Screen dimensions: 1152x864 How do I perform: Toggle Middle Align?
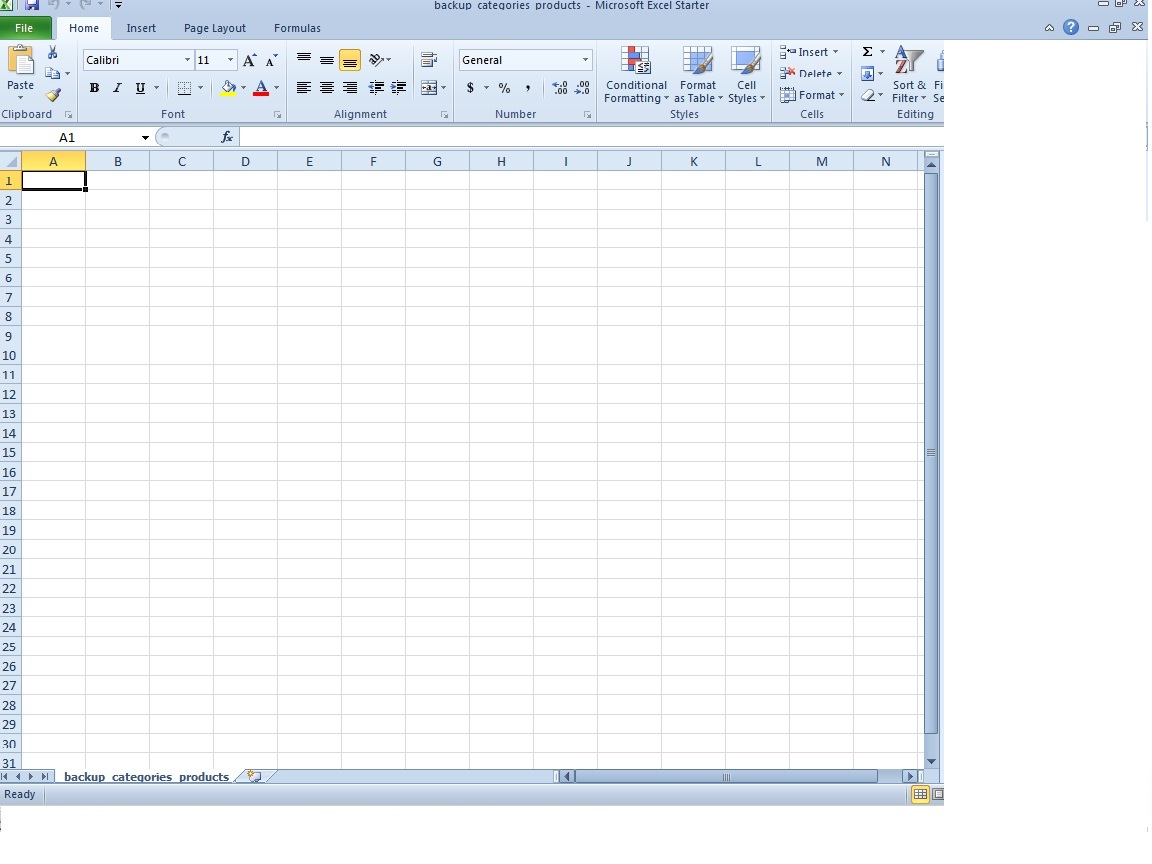326,60
